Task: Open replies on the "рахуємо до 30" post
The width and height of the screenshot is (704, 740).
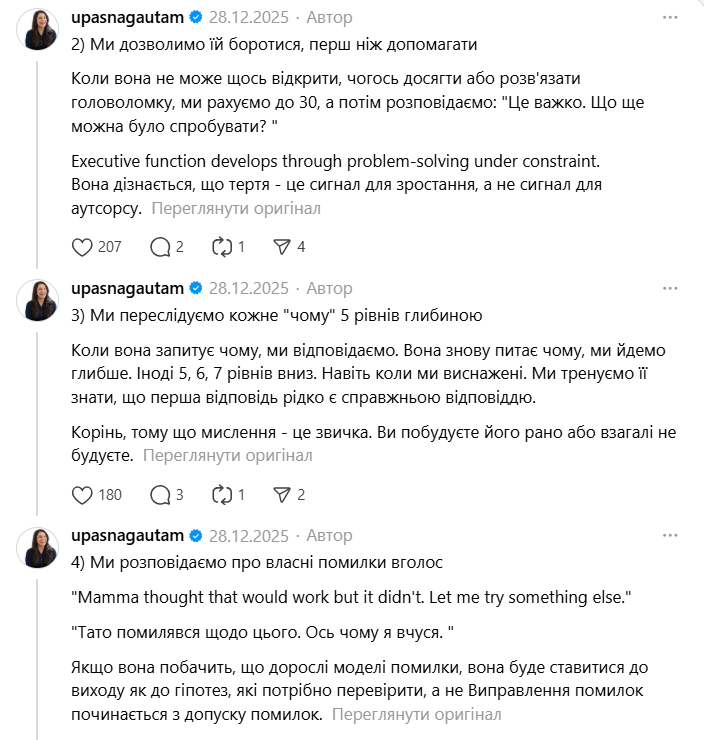Action: click(160, 247)
